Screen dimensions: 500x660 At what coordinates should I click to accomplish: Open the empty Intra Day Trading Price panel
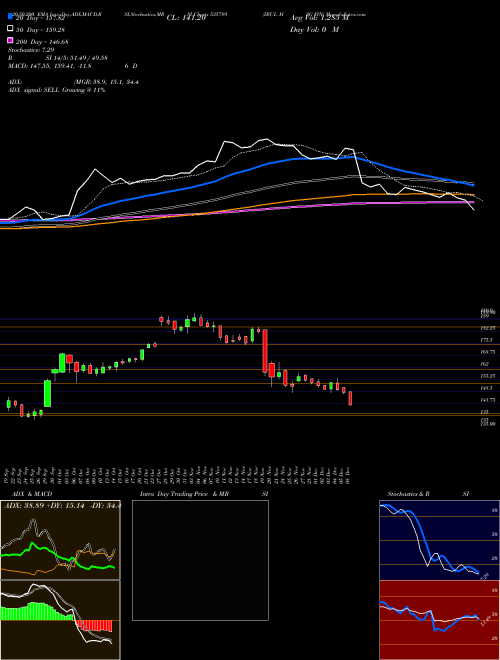click(x=200, y=560)
